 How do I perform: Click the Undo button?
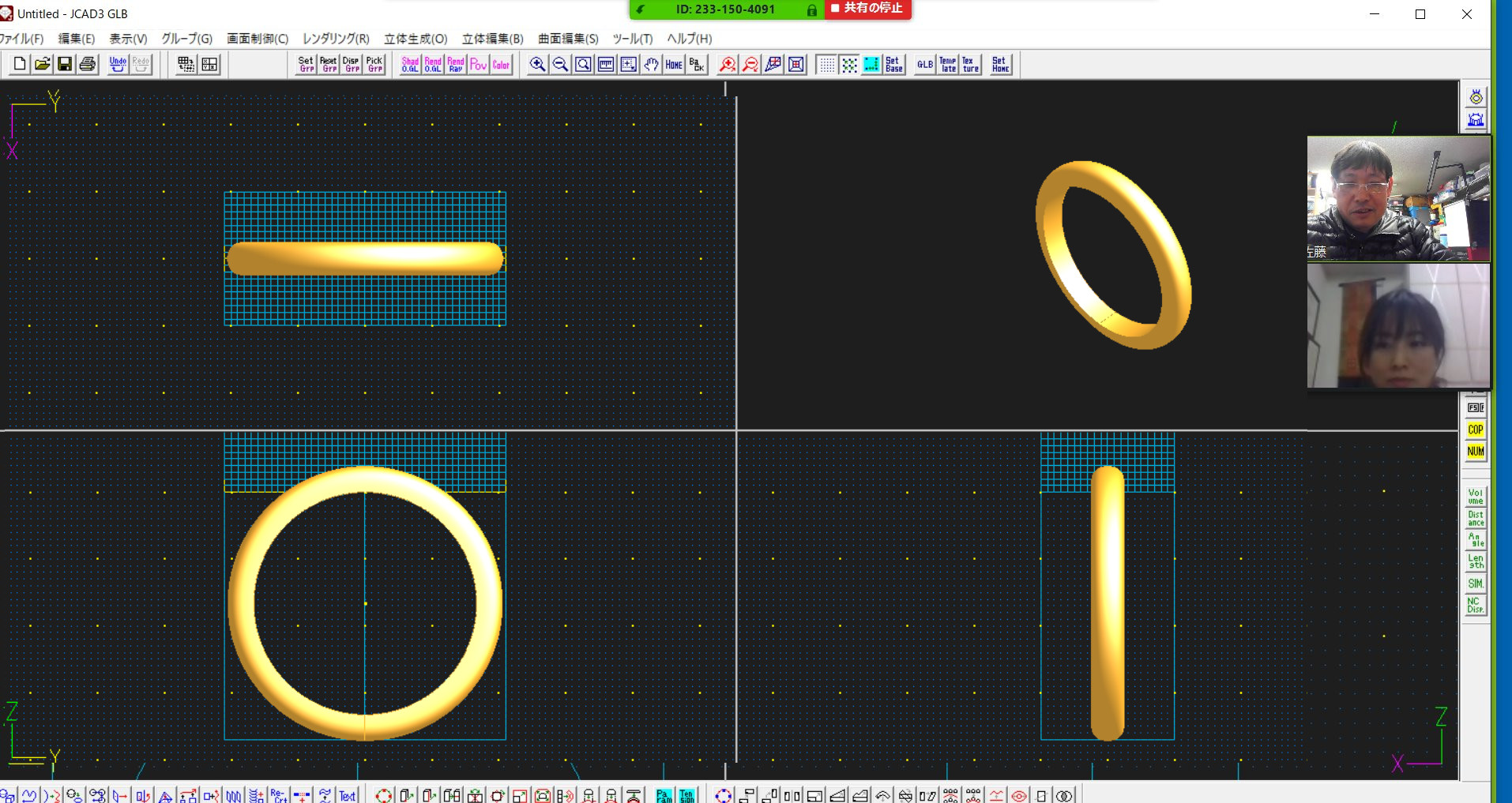[x=118, y=65]
